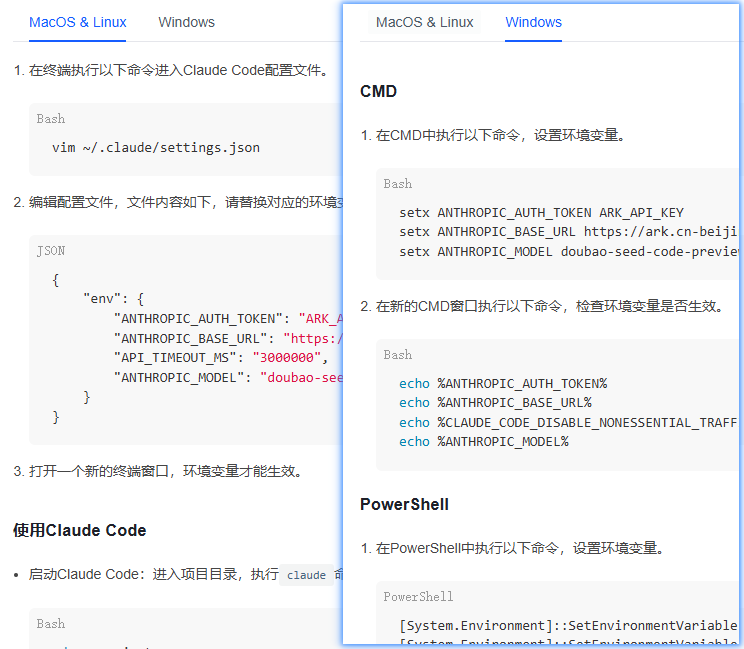Switch to Windows tab in left panel
Image resolution: width=744 pixels, height=649 pixels.
coord(186,22)
